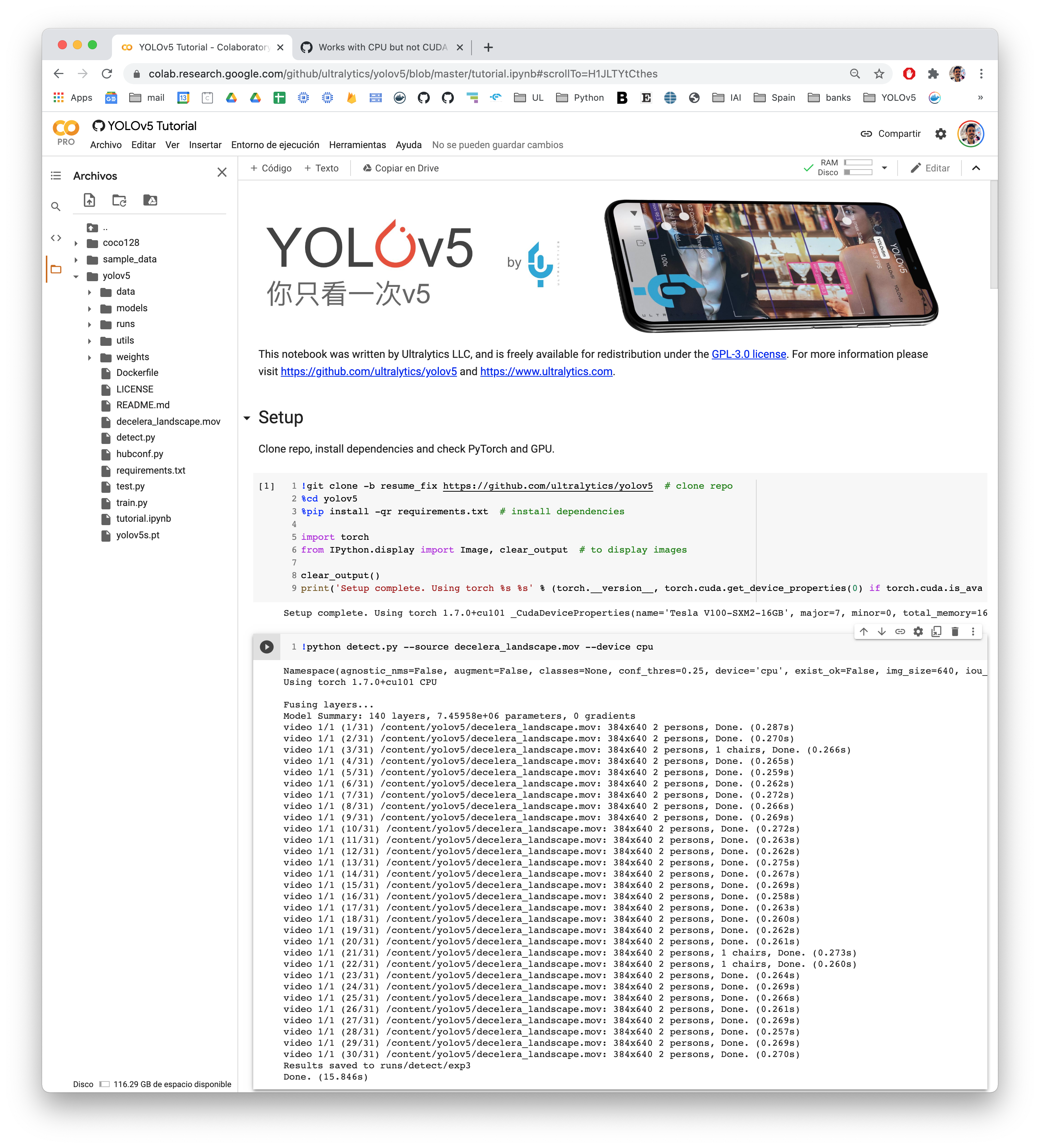Collapse the notebook header chevron
The height and width of the screenshot is (1148, 1040).
976,168
